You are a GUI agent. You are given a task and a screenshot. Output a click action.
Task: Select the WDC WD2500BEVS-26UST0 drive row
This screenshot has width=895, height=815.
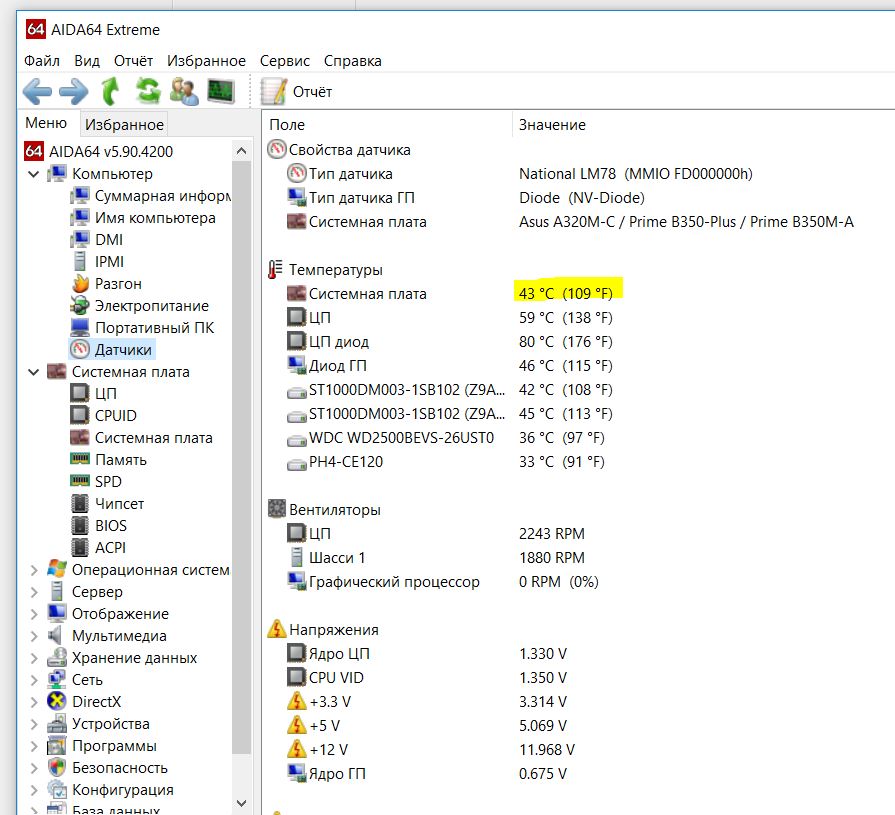(x=446, y=438)
